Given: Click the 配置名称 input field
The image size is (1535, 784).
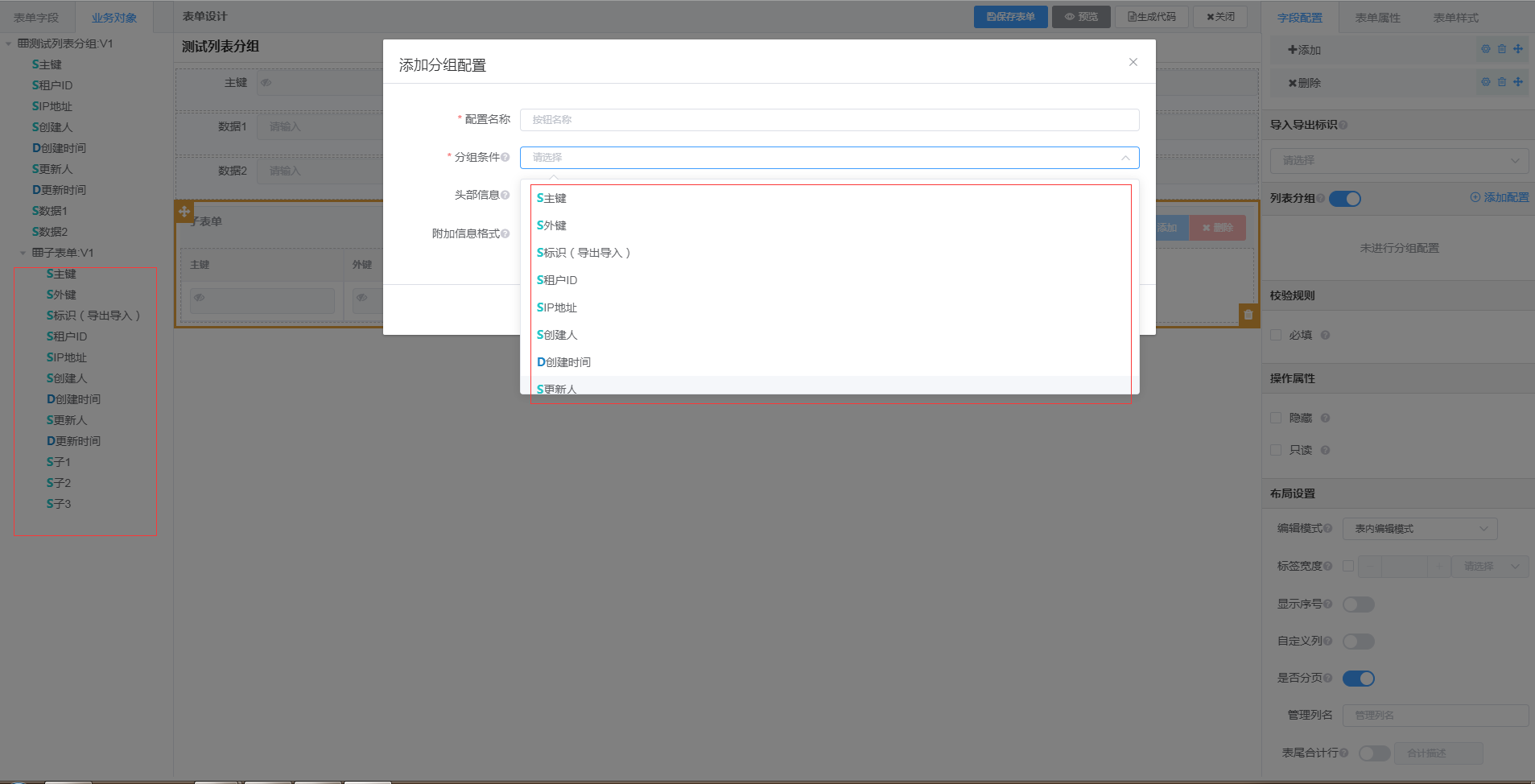Looking at the screenshot, I should coord(829,120).
